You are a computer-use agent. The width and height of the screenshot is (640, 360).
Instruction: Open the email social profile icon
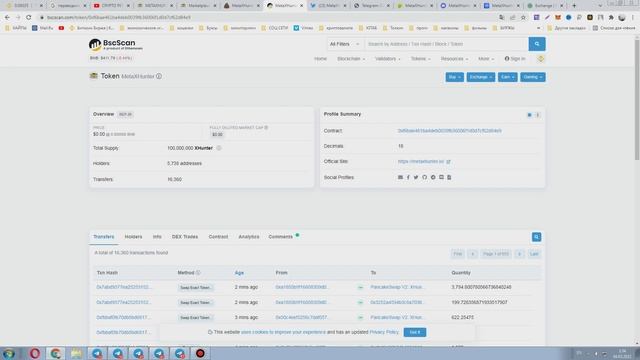pos(400,178)
